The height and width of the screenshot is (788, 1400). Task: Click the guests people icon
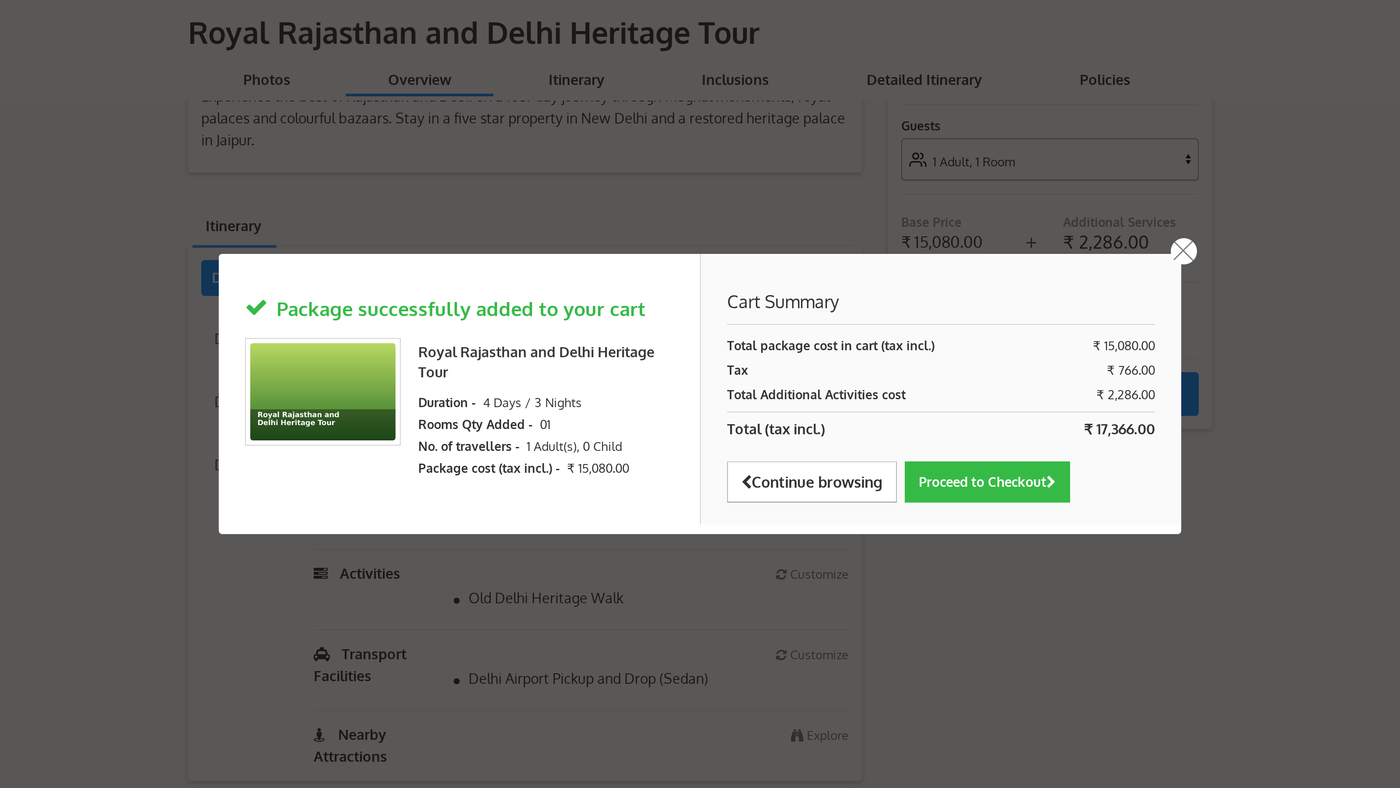pyautogui.click(x=918, y=159)
